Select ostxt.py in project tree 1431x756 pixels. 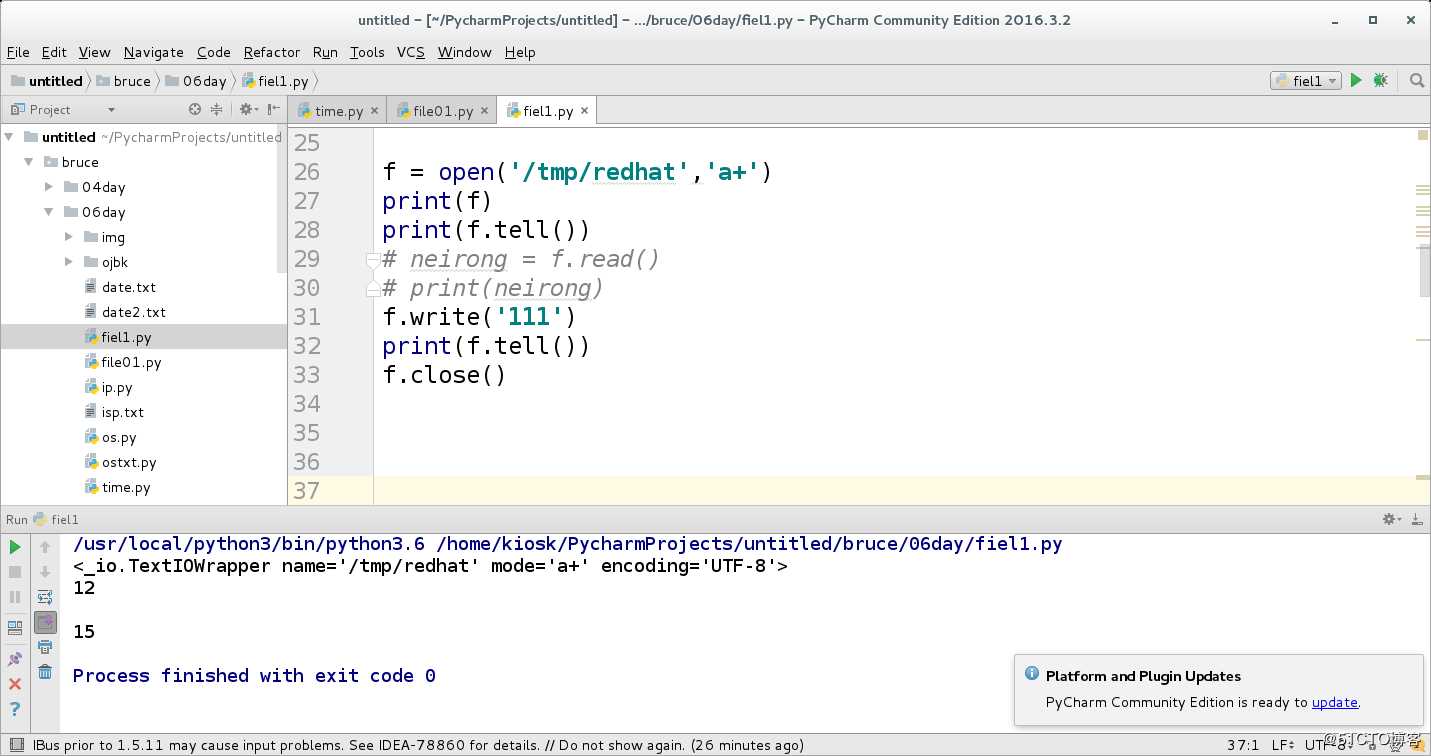[x=129, y=462]
